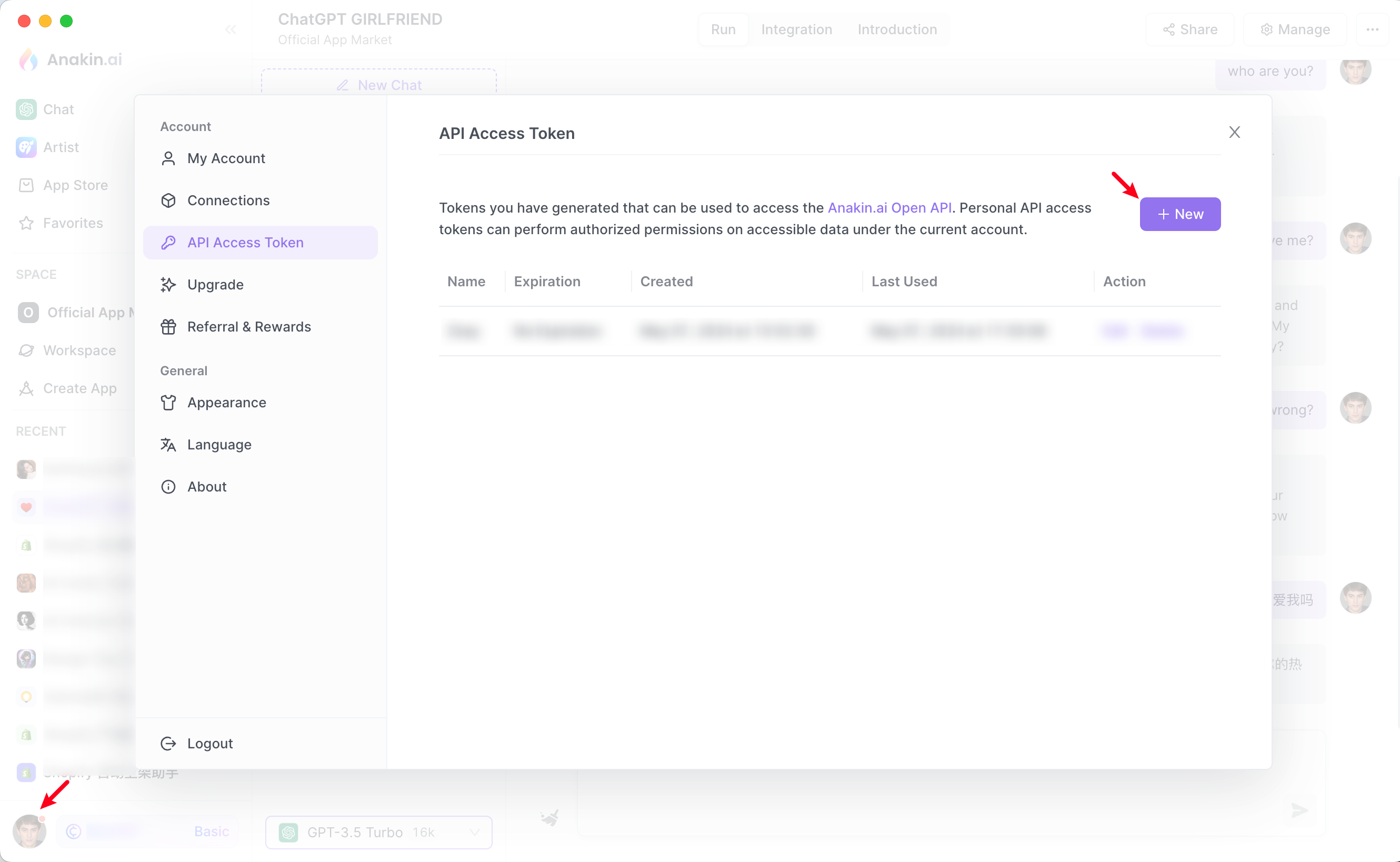Screen dimensions: 1400x862
Task: Open Language settings
Action: [x=260, y=445]
